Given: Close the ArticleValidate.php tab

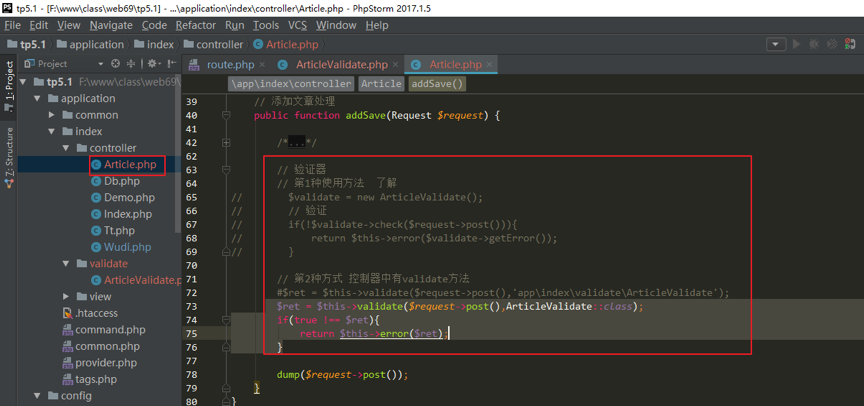Looking at the screenshot, I should [x=396, y=65].
